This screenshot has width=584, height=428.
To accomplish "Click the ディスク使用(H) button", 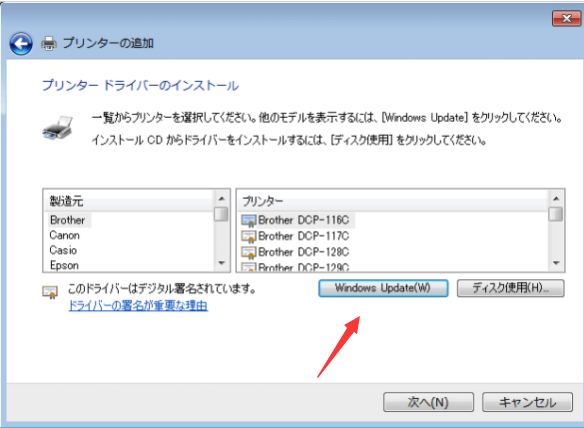I will (x=511, y=288).
